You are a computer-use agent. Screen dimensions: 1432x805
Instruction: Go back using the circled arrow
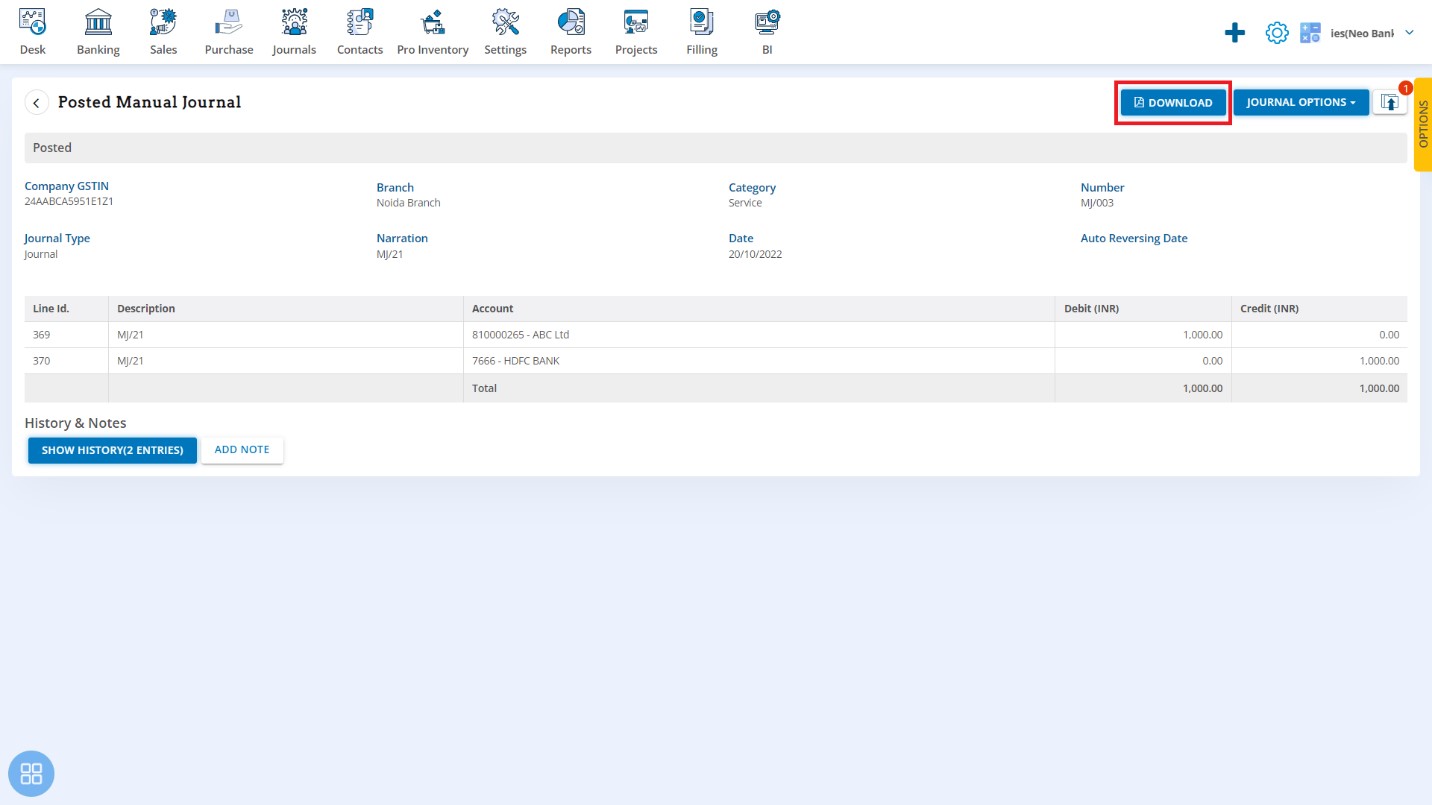pos(37,102)
